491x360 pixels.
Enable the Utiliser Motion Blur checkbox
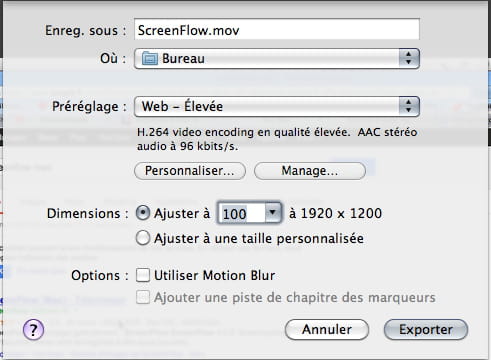(143, 275)
